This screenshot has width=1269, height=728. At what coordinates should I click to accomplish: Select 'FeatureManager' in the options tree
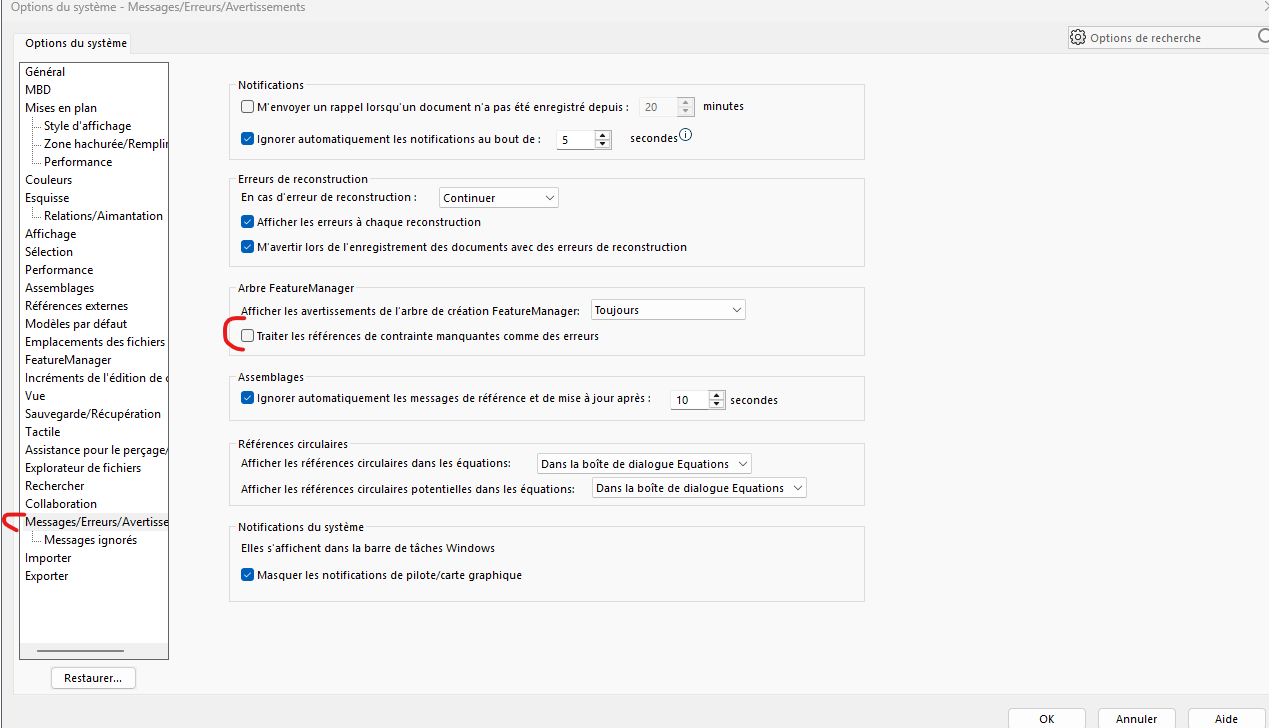[68, 360]
